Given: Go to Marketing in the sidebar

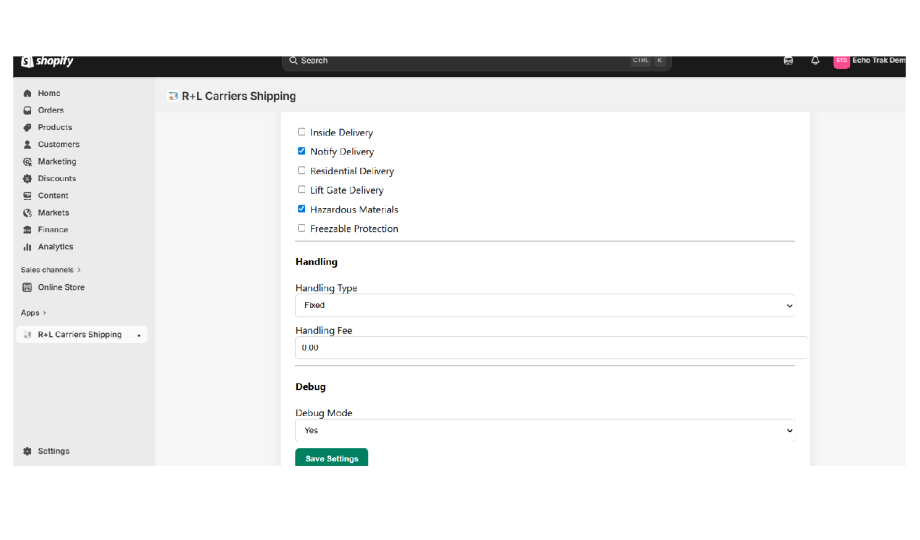Looking at the screenshot, I should pos(57,161).
